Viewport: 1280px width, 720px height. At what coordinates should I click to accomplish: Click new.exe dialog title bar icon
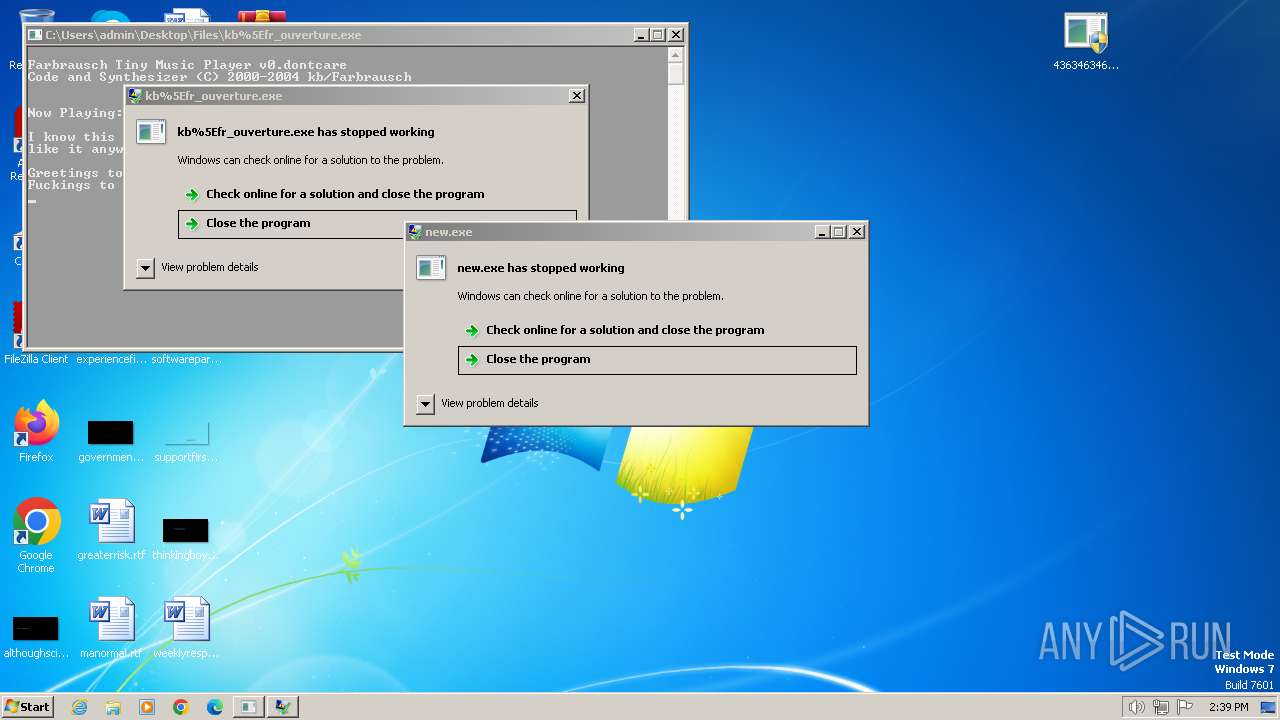[x=415, y=232]
